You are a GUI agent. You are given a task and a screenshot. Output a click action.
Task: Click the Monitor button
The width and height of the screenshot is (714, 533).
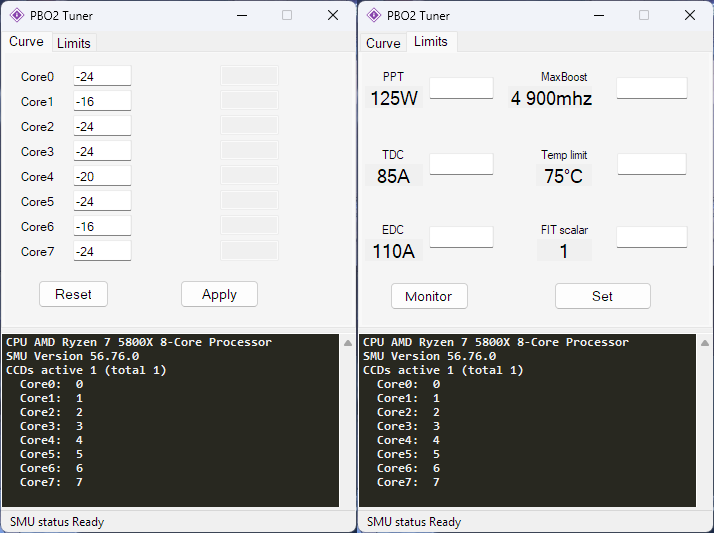point(428,296)
